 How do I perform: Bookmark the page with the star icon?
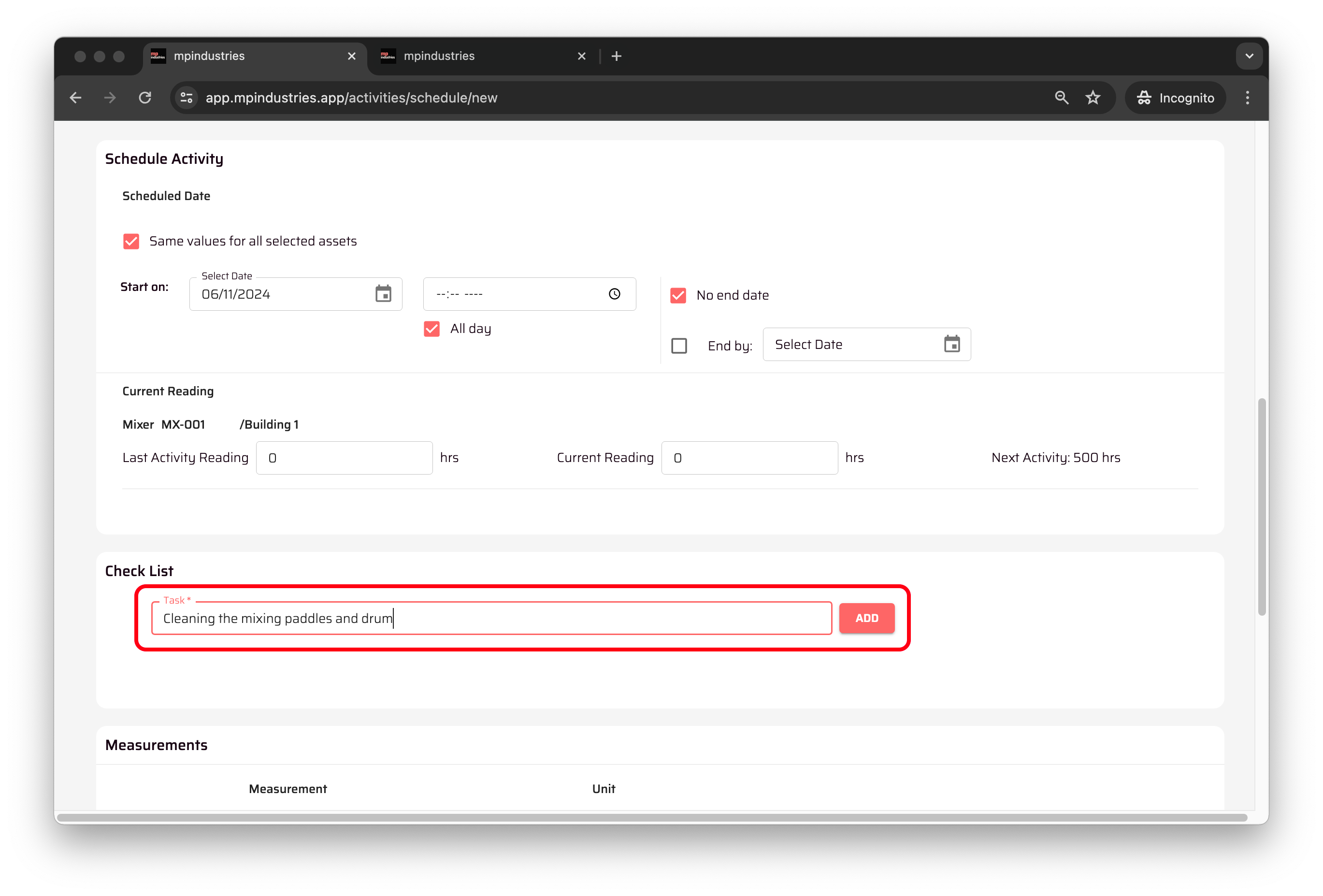click(1093, 98)
